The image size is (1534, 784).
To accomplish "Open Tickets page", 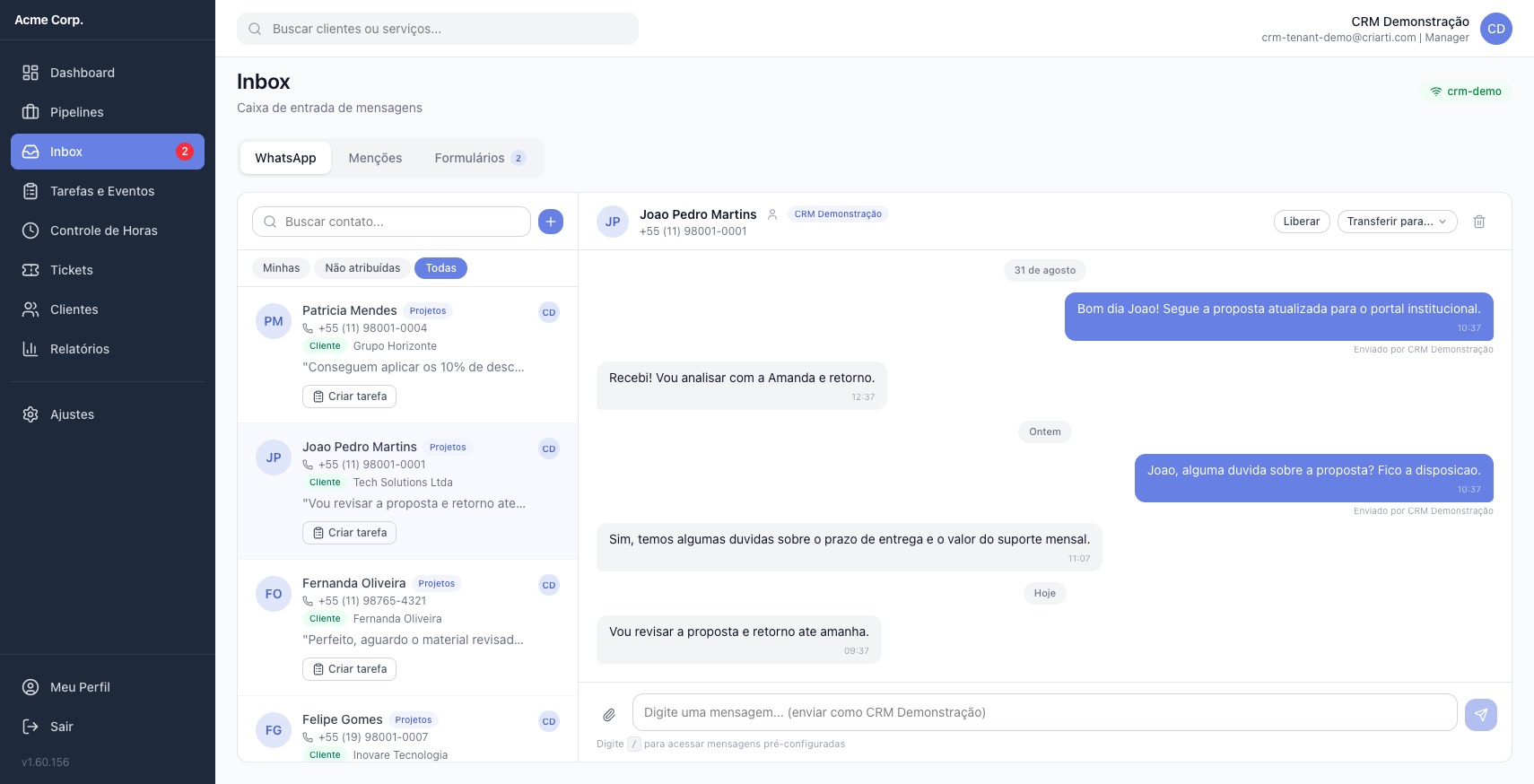I will tap(108, 270).
